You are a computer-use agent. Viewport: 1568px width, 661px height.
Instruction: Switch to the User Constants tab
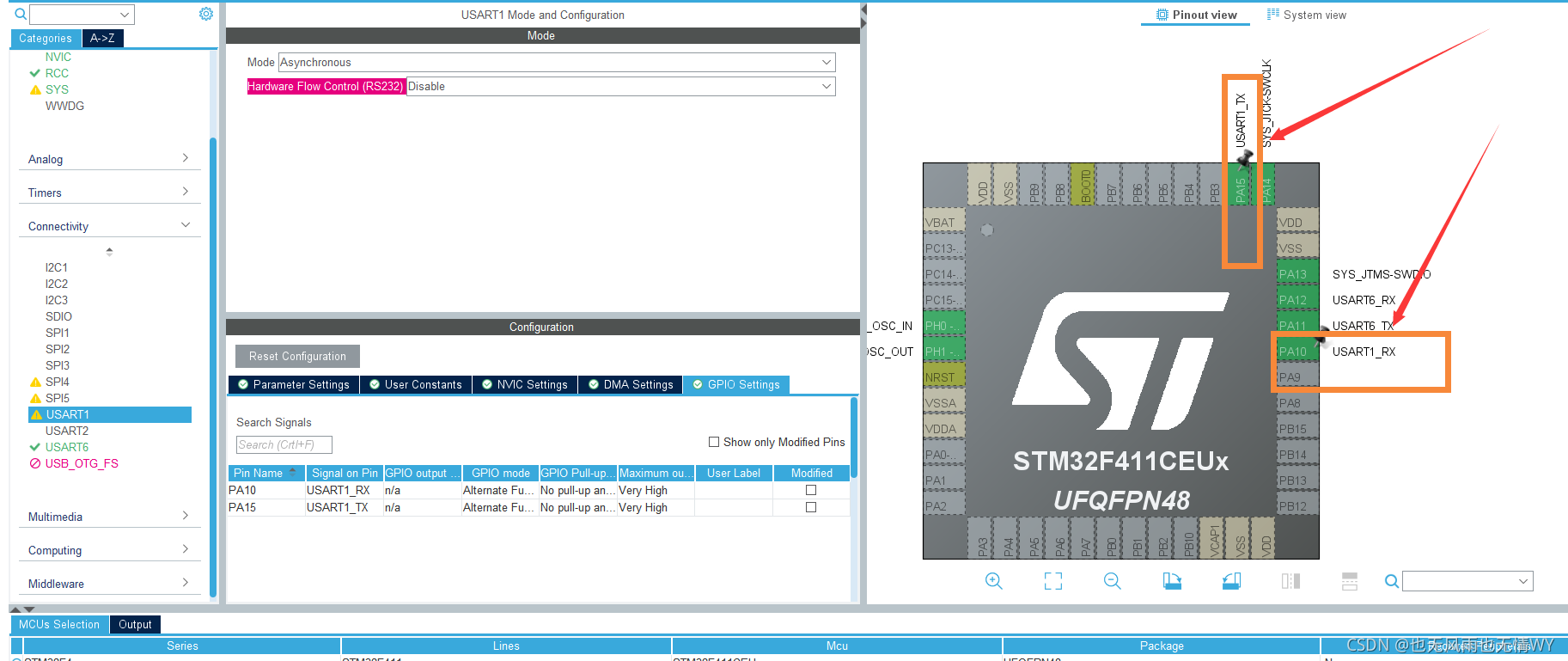pyautogui.click(x=416, y=384)
